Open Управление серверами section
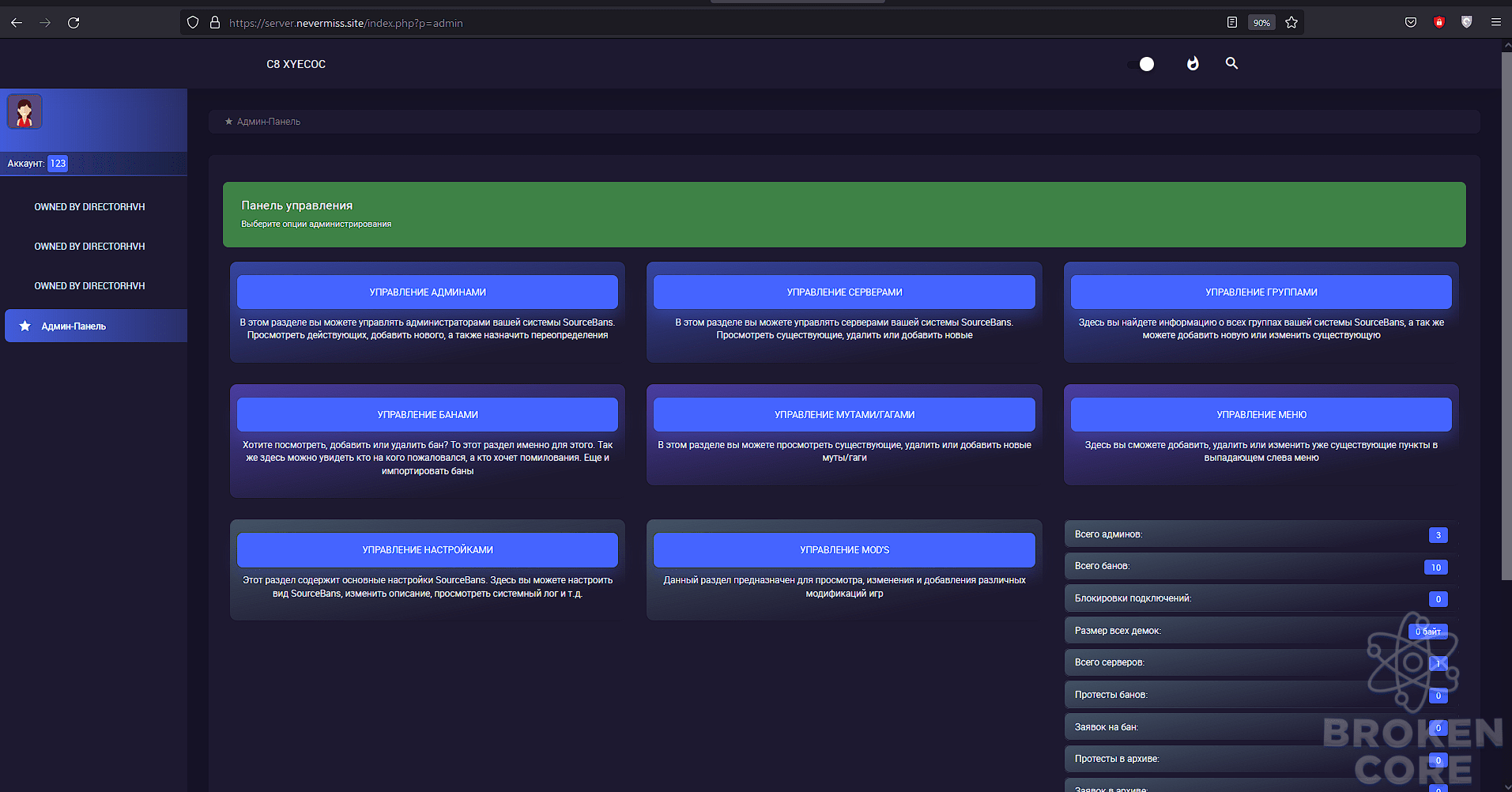Screen dimensions: 1512x792 pyautogui.click(x=844, y=292)
